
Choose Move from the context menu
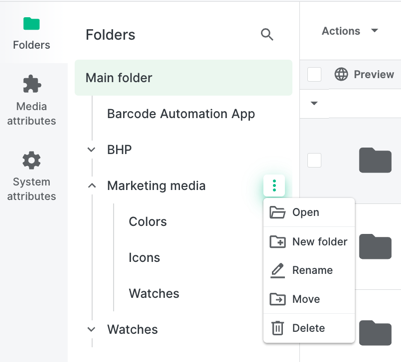pos(309,299)
